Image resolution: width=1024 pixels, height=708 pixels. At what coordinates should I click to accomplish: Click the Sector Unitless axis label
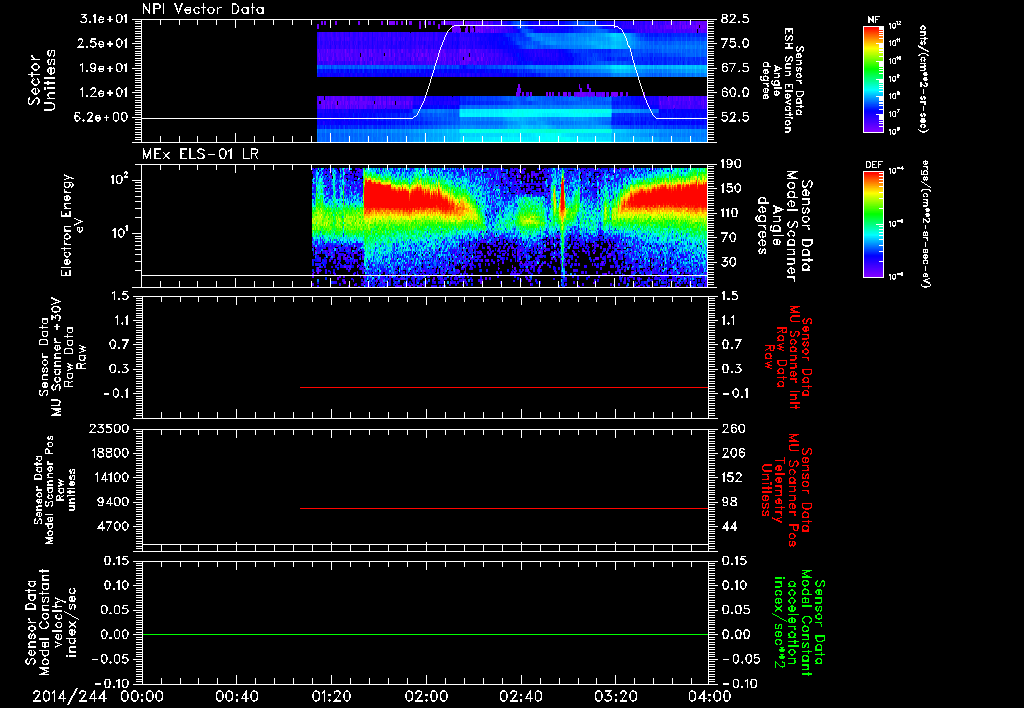click(41, 80)
